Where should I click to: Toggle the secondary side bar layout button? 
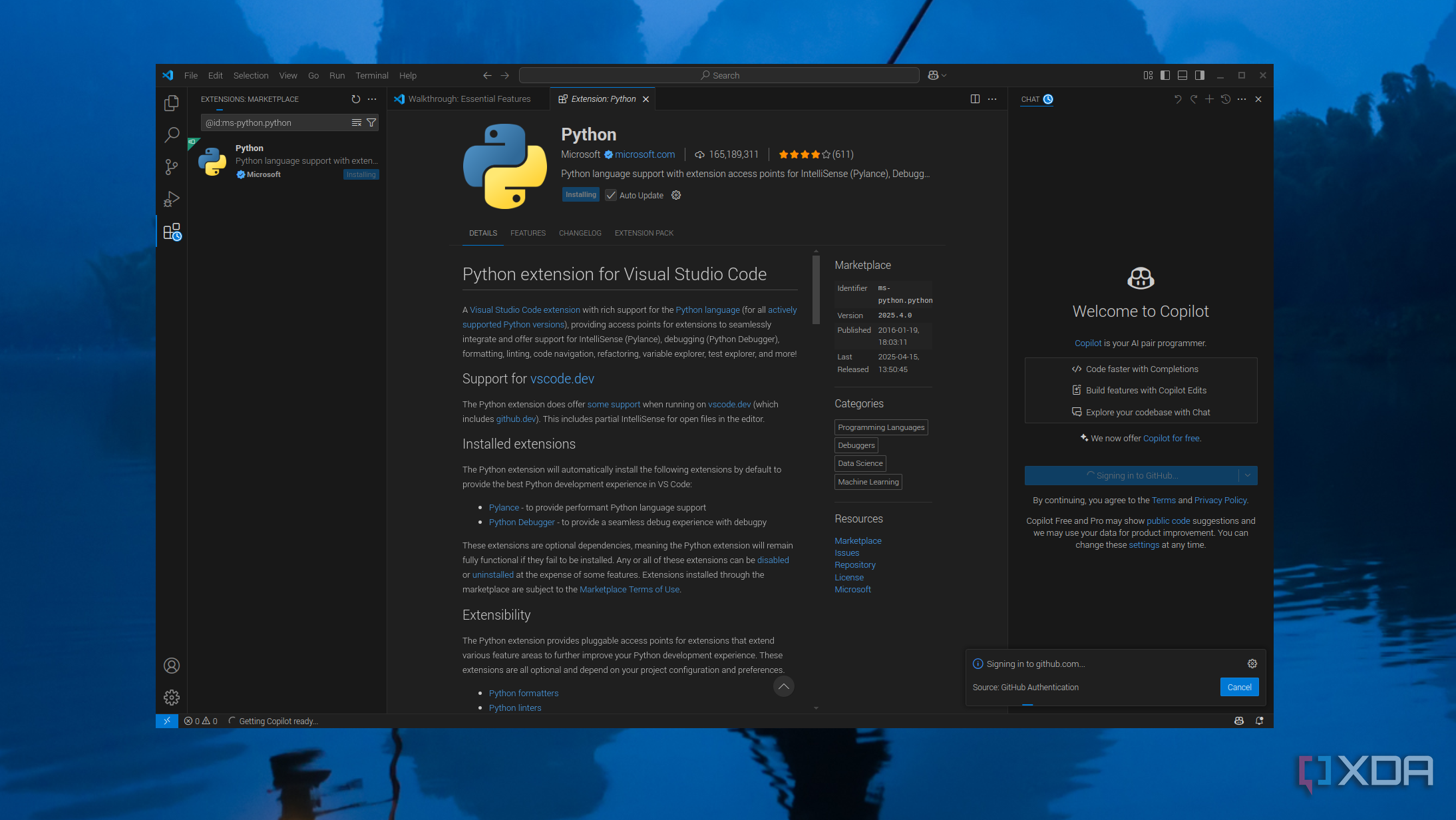coord(1200,75)
